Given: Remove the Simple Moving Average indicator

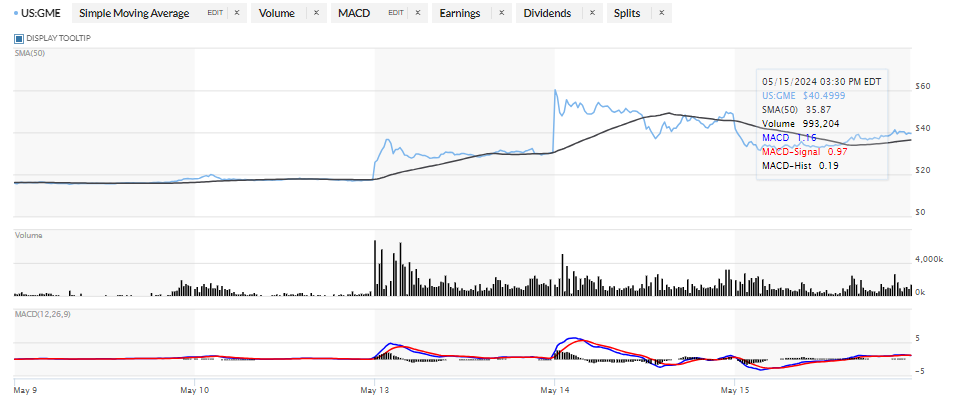Looking at the screenshot, I should 237,13.
